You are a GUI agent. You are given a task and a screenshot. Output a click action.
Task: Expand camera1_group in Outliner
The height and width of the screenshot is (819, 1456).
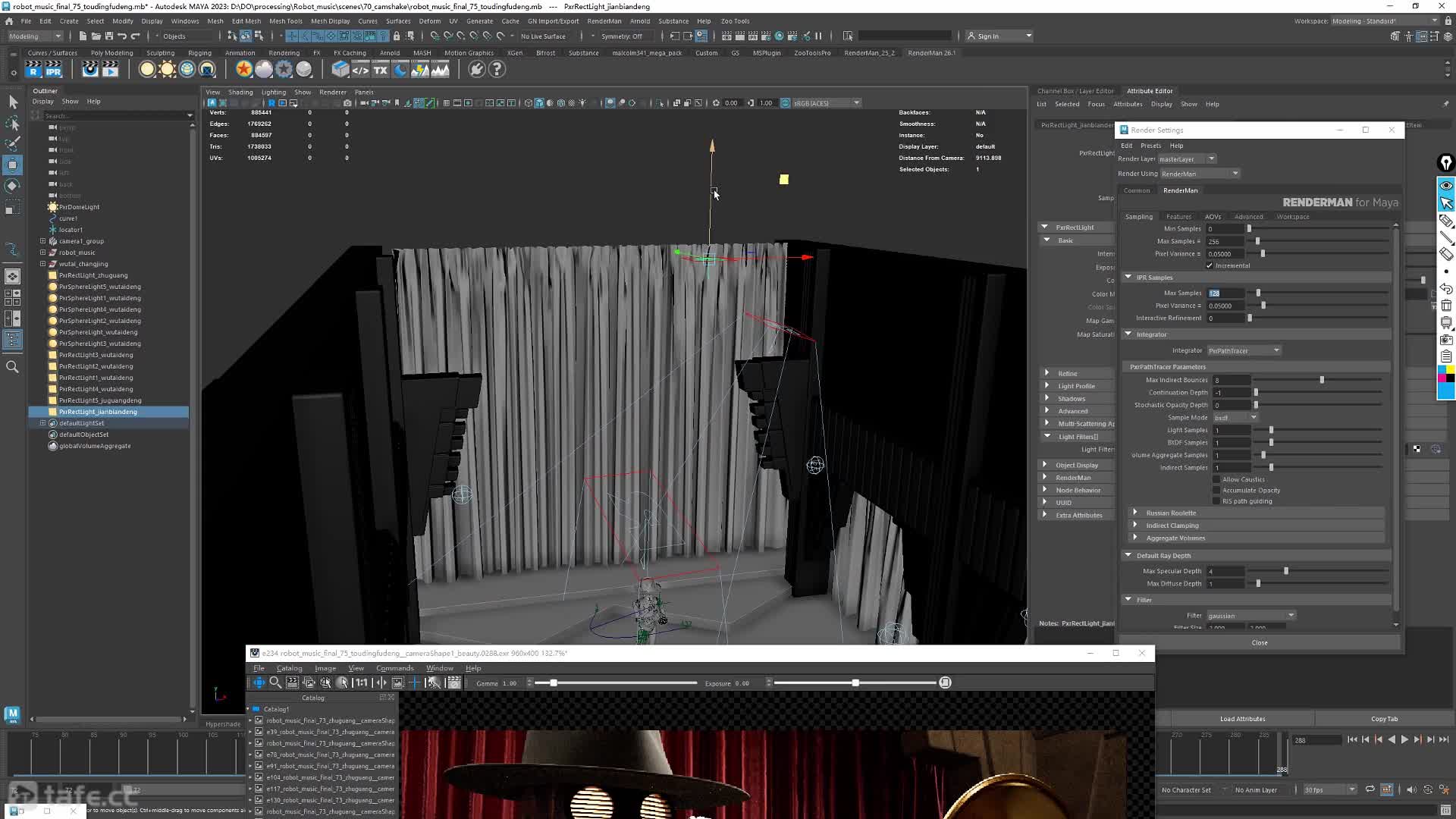43,241
